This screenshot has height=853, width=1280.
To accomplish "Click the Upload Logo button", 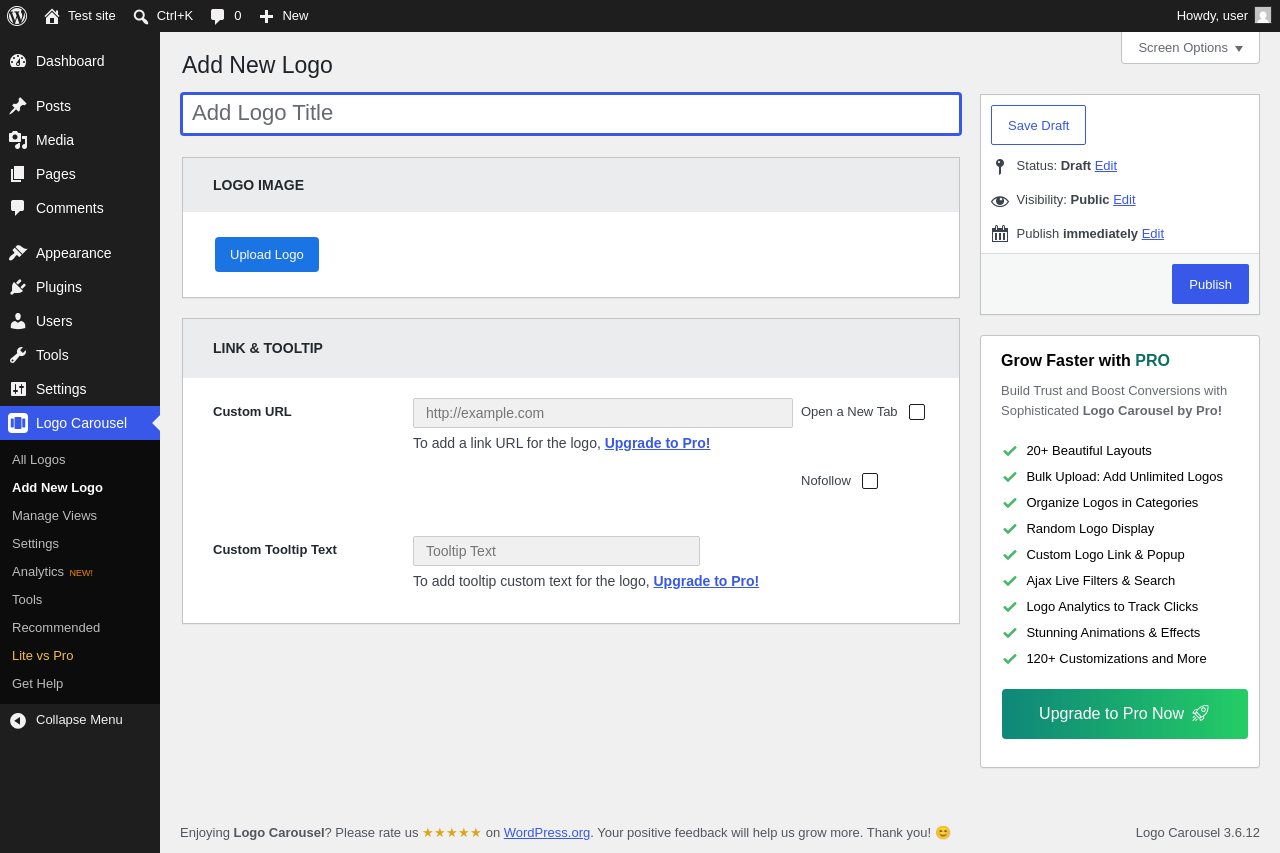I will coord(267,254).
